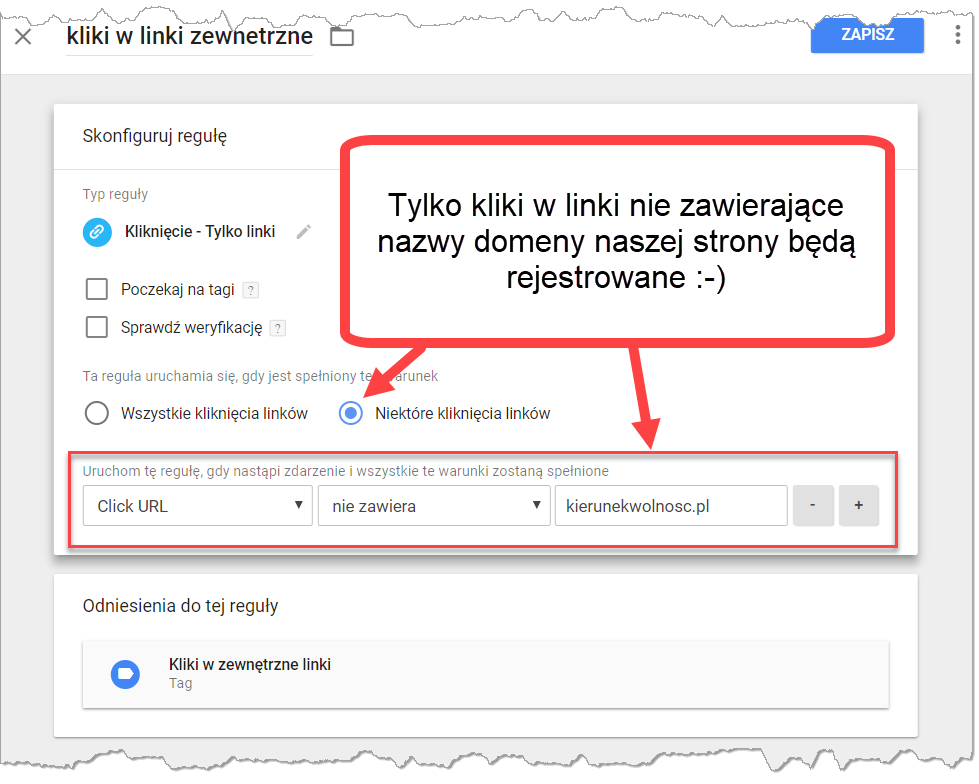Click the trigger name title field
The height and width of the screenshot is (784, 979).
click(189, 37)
